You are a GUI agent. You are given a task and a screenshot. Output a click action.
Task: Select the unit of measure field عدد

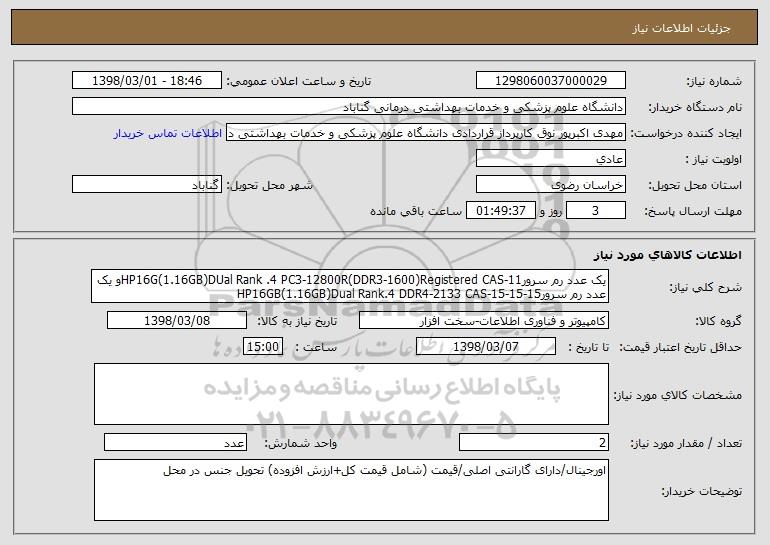click(175, 442)
